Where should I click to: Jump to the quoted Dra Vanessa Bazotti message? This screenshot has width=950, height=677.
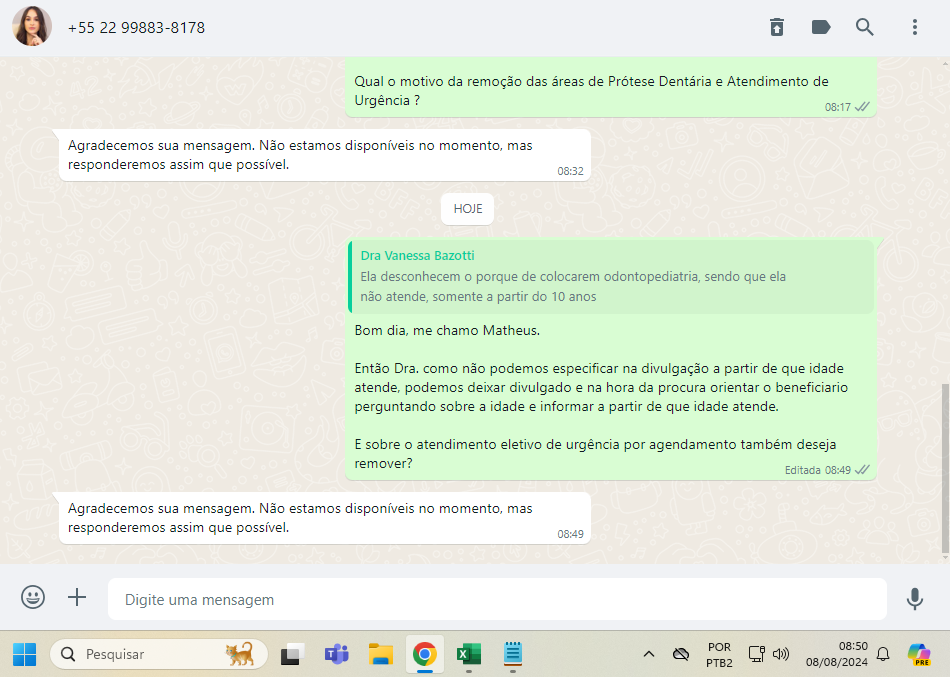point(612,277)
